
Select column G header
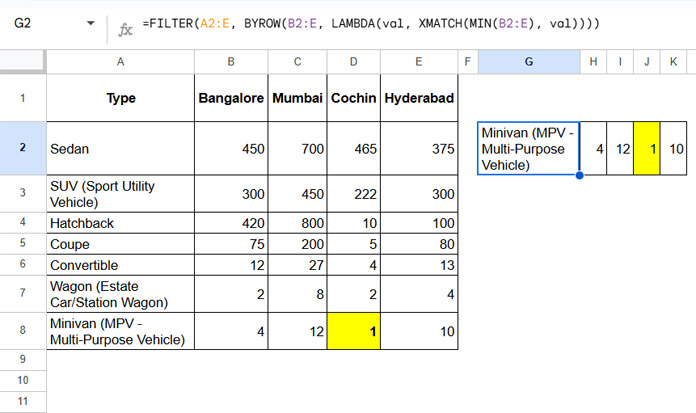[x=529, y=62]
